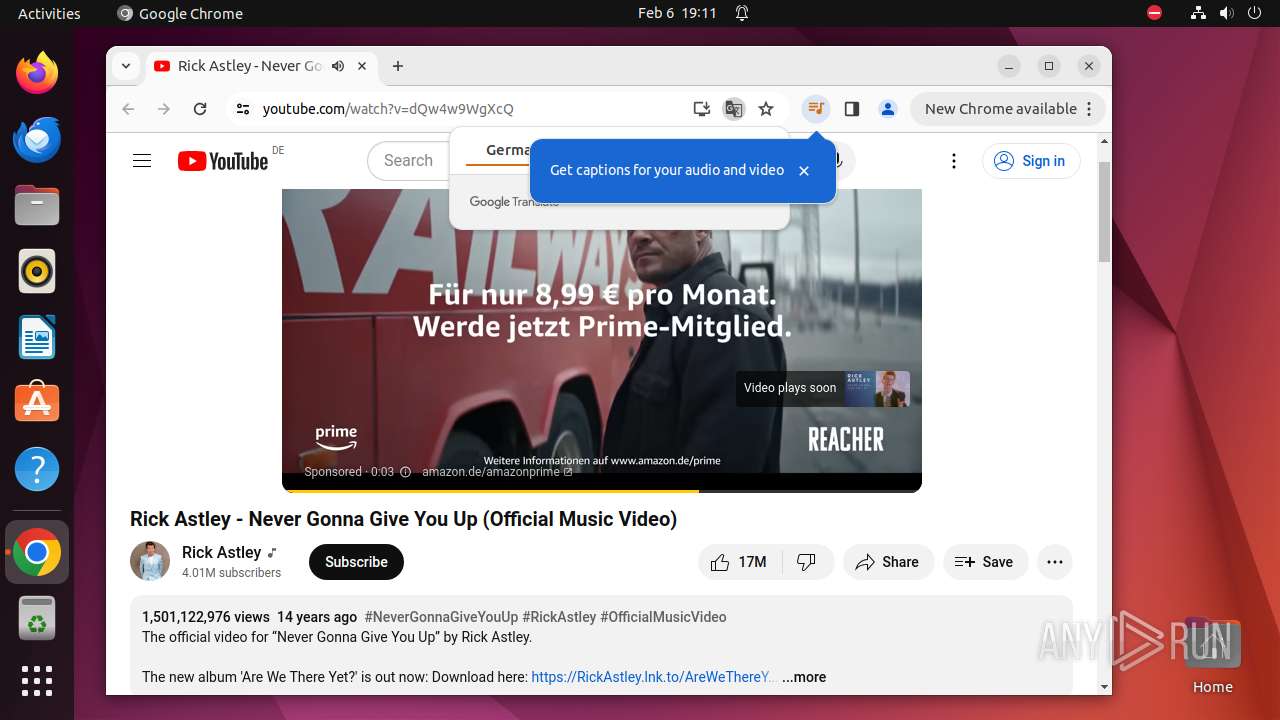The height and width of the screenshot is (720, 1280).
Task: Open Trash from the dock
Action: coord(37,619)
